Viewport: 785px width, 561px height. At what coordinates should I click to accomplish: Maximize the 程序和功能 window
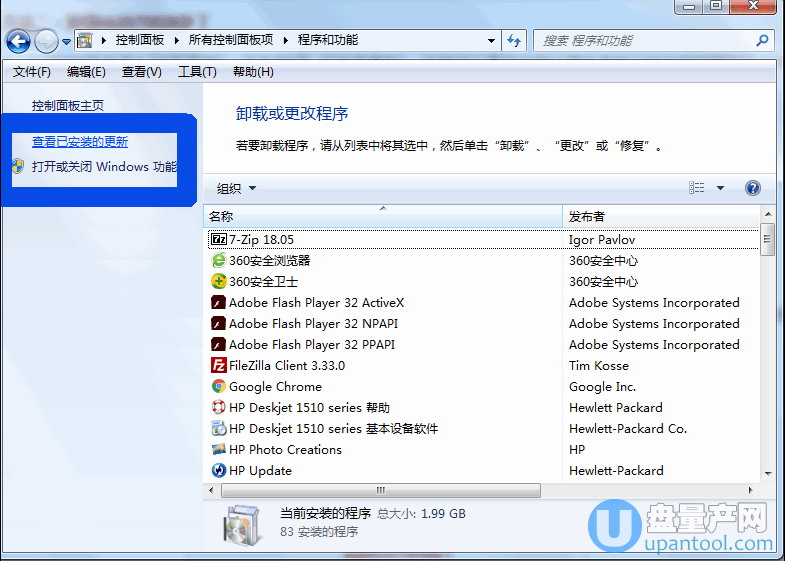pos(716,7)
